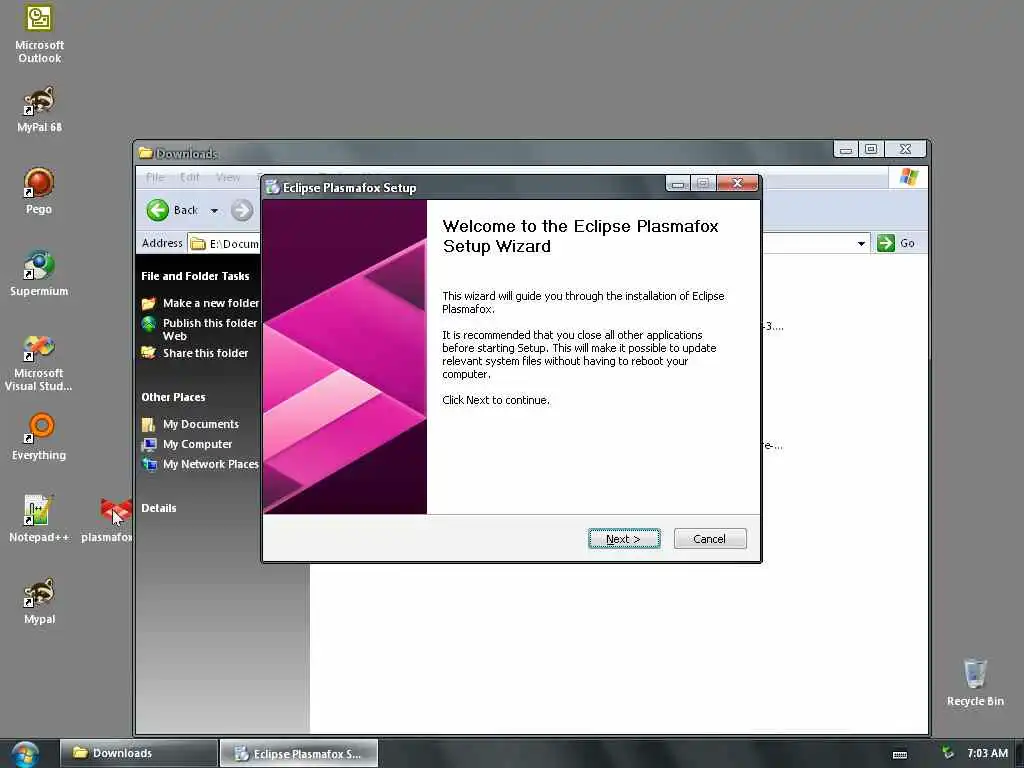Select the Pego desktop icon

pos(39,191)
